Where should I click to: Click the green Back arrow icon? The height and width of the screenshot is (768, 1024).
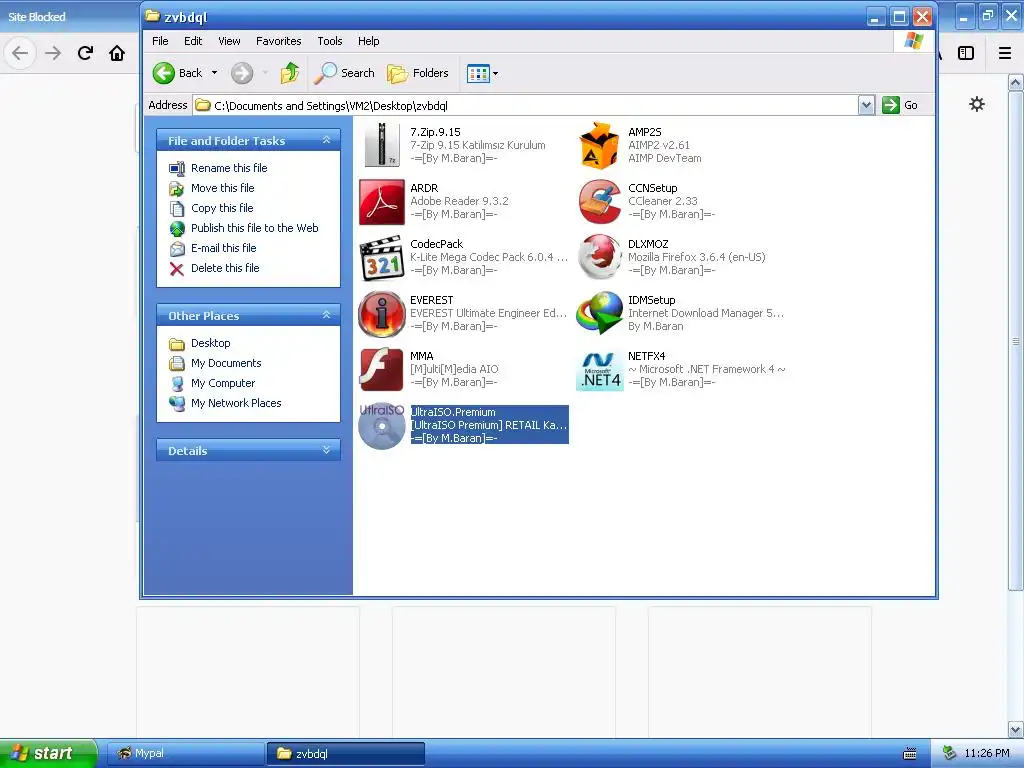(164, 73)
